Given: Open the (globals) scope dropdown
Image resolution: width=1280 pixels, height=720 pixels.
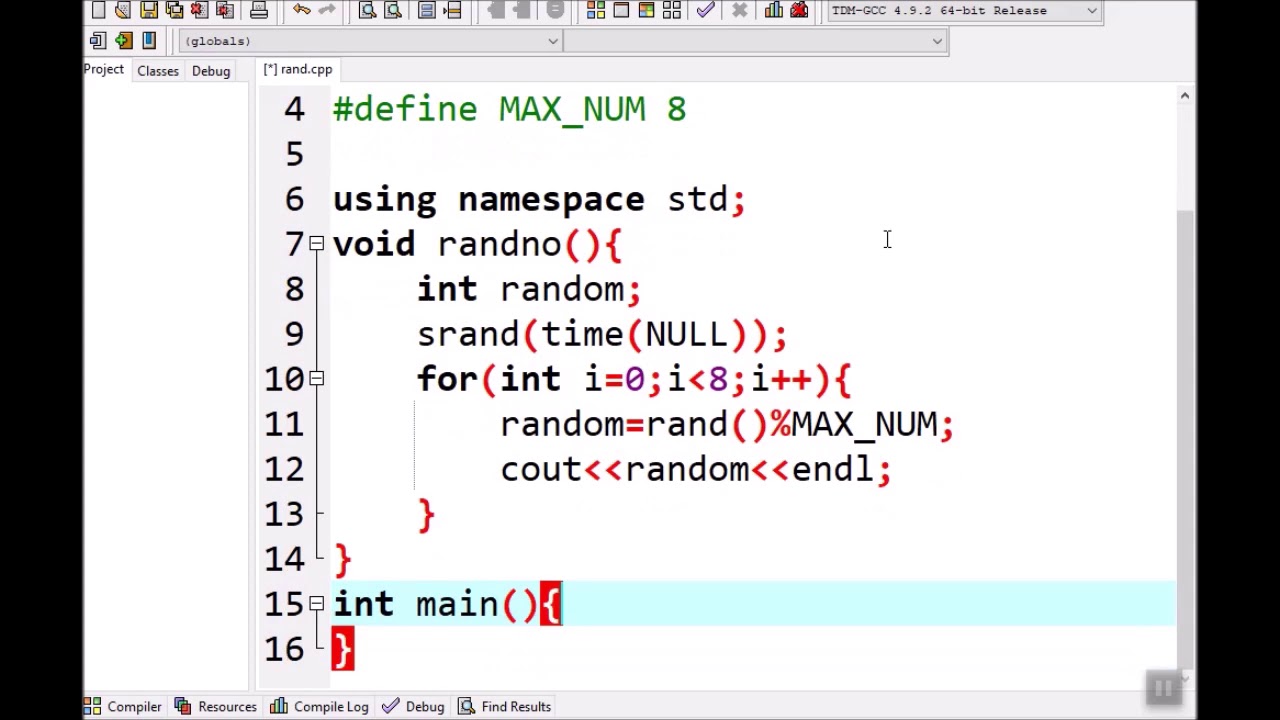Looking at the screenshot, I should (370, 41).
